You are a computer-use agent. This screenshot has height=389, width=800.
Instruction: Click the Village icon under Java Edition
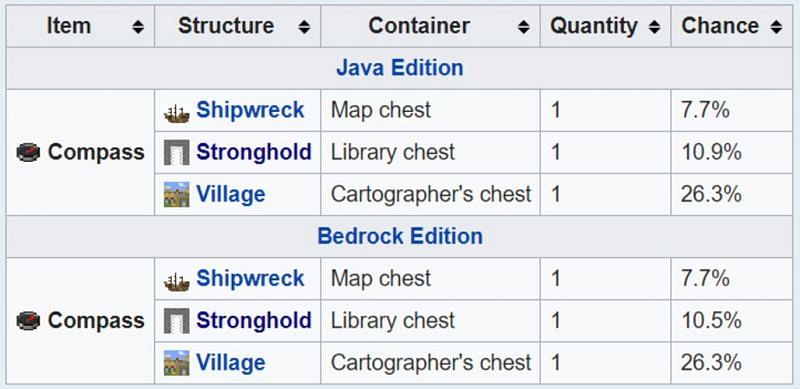pos(177,194)
